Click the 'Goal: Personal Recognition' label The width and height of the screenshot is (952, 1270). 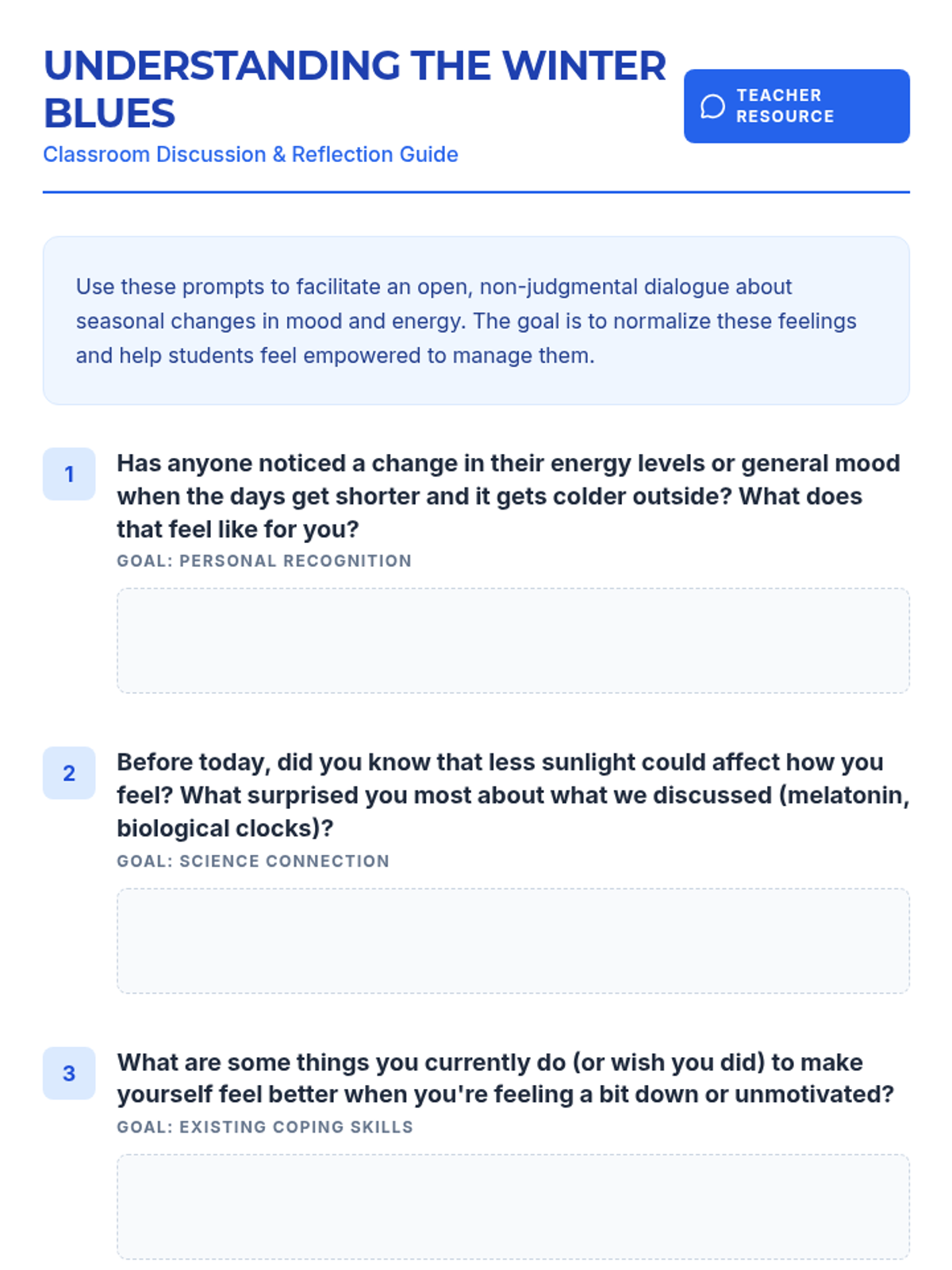[264, 561]
